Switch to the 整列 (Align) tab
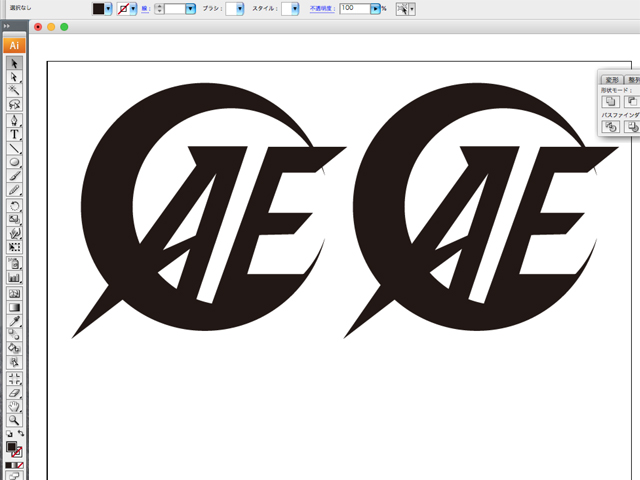Screen dimensions: 640x480 tap(633, 80)
